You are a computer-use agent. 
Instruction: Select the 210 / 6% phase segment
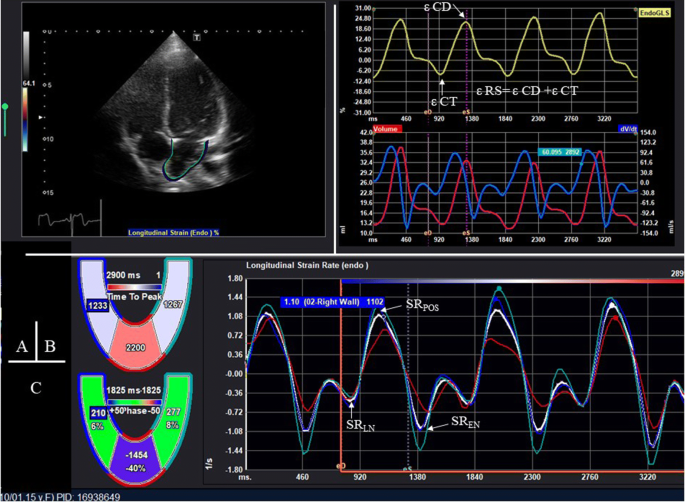coord(98,416)
